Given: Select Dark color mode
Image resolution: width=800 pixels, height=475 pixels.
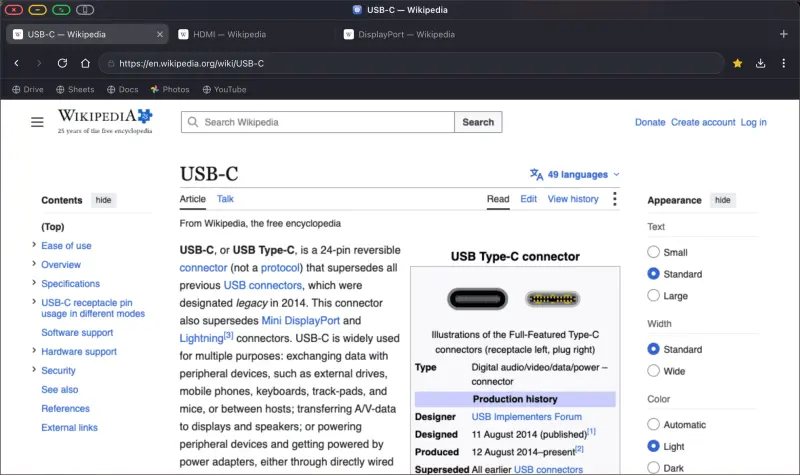Looking at the screenshot, I should (x=653, y=468).
